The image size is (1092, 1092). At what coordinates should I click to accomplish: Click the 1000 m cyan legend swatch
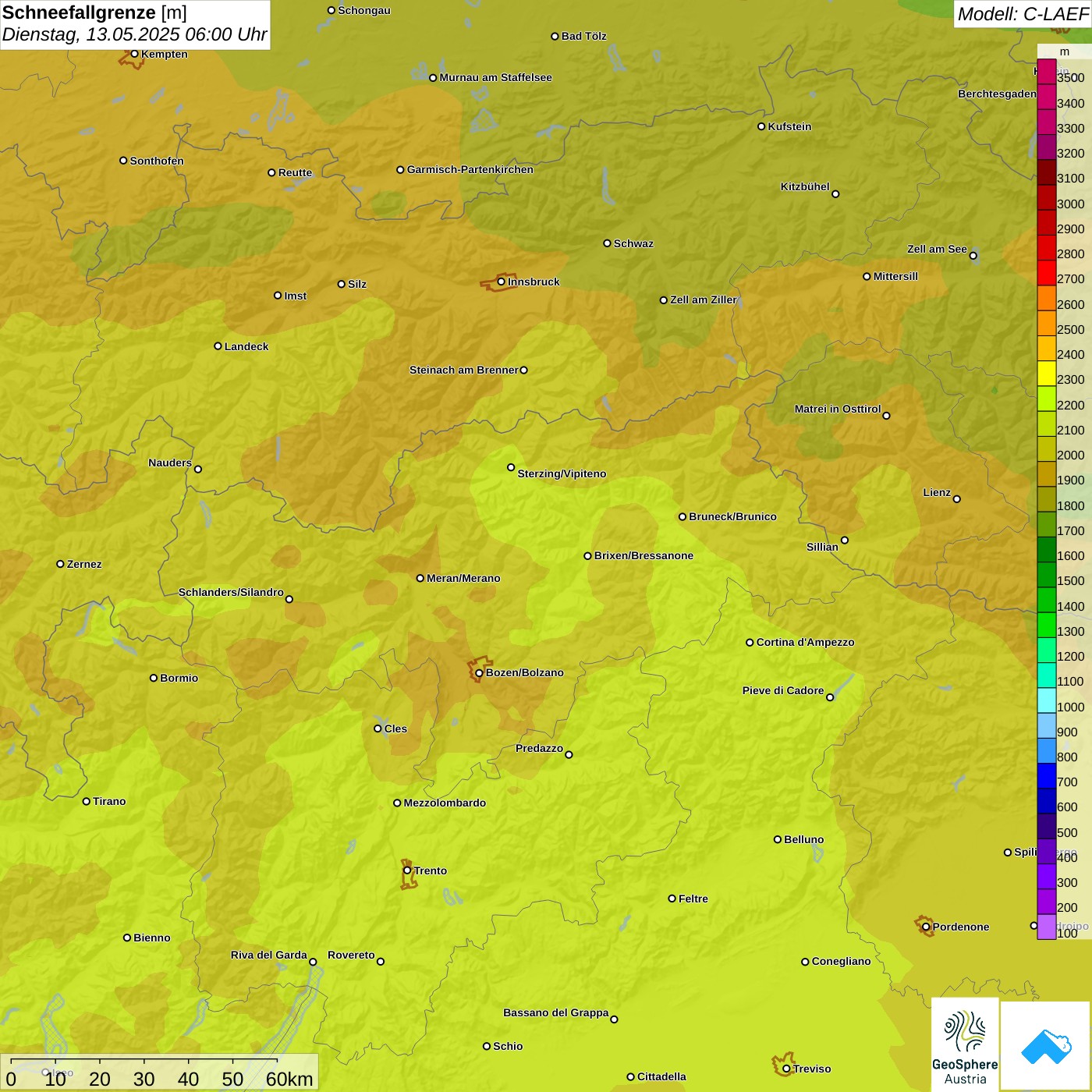pyautogui.click(x=1046, y=700)
